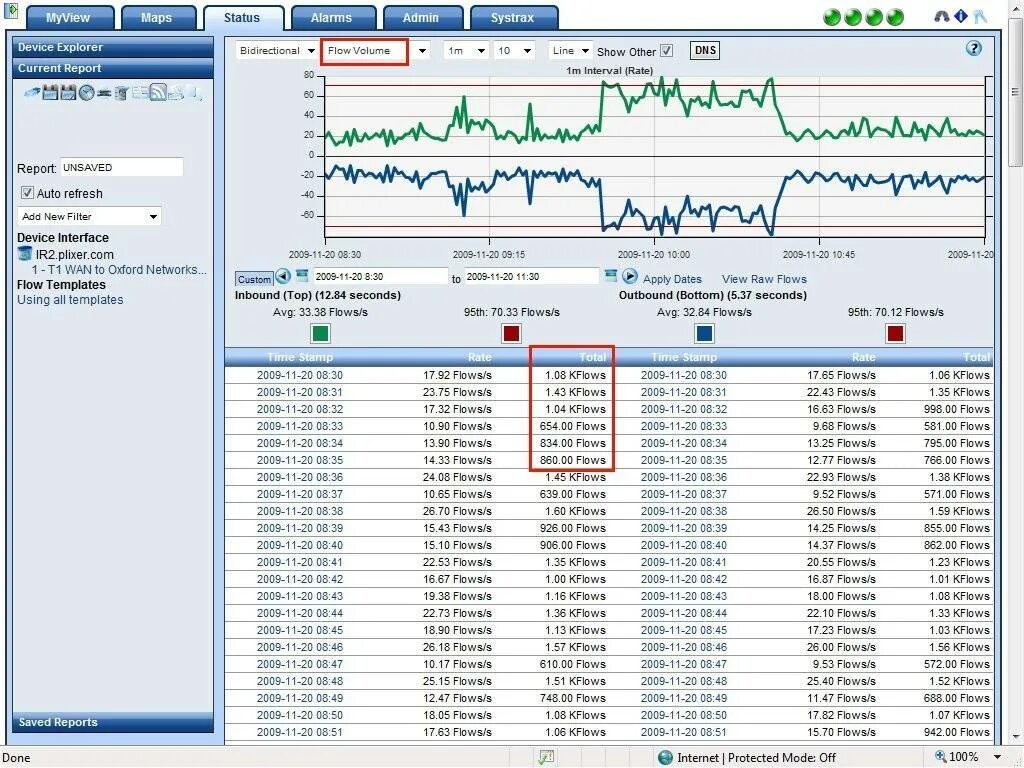Open the Line graph type dropdown
This screenshot has height=768, width=1024.
point(571,50)
